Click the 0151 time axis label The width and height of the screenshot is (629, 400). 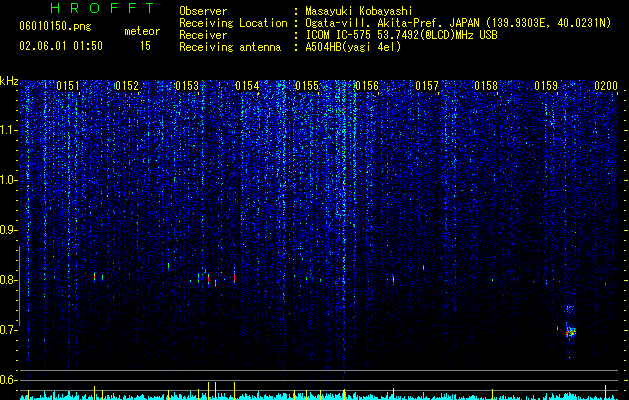tap(68, 86)
